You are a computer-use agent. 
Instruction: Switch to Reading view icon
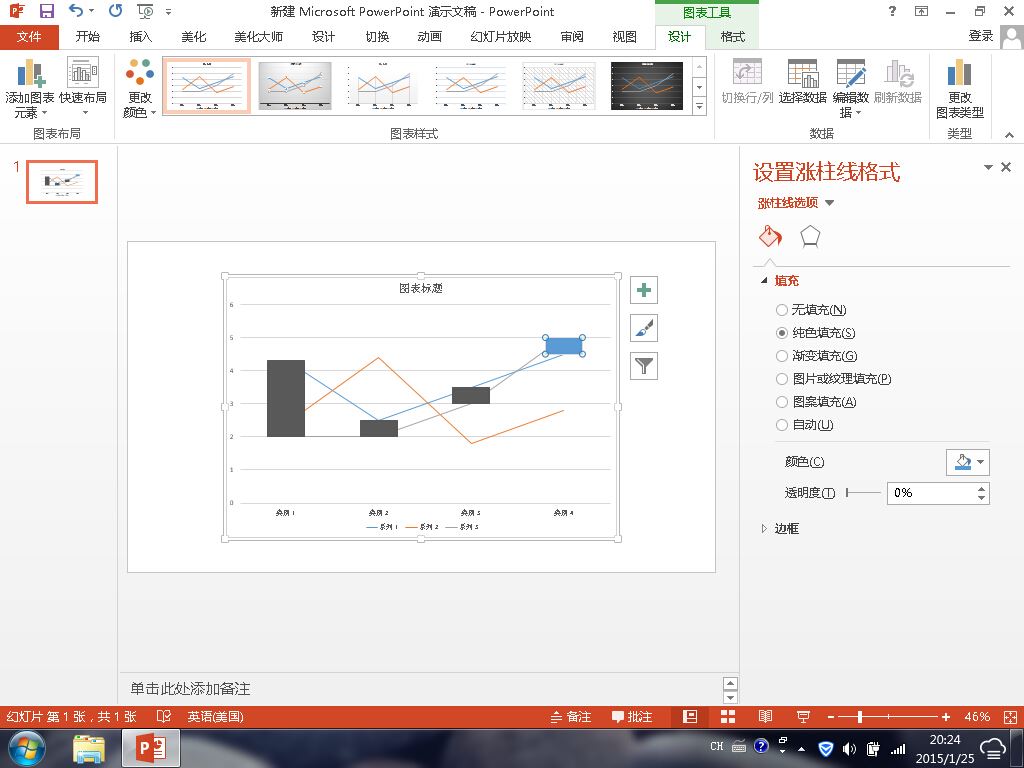click(765, 716)
